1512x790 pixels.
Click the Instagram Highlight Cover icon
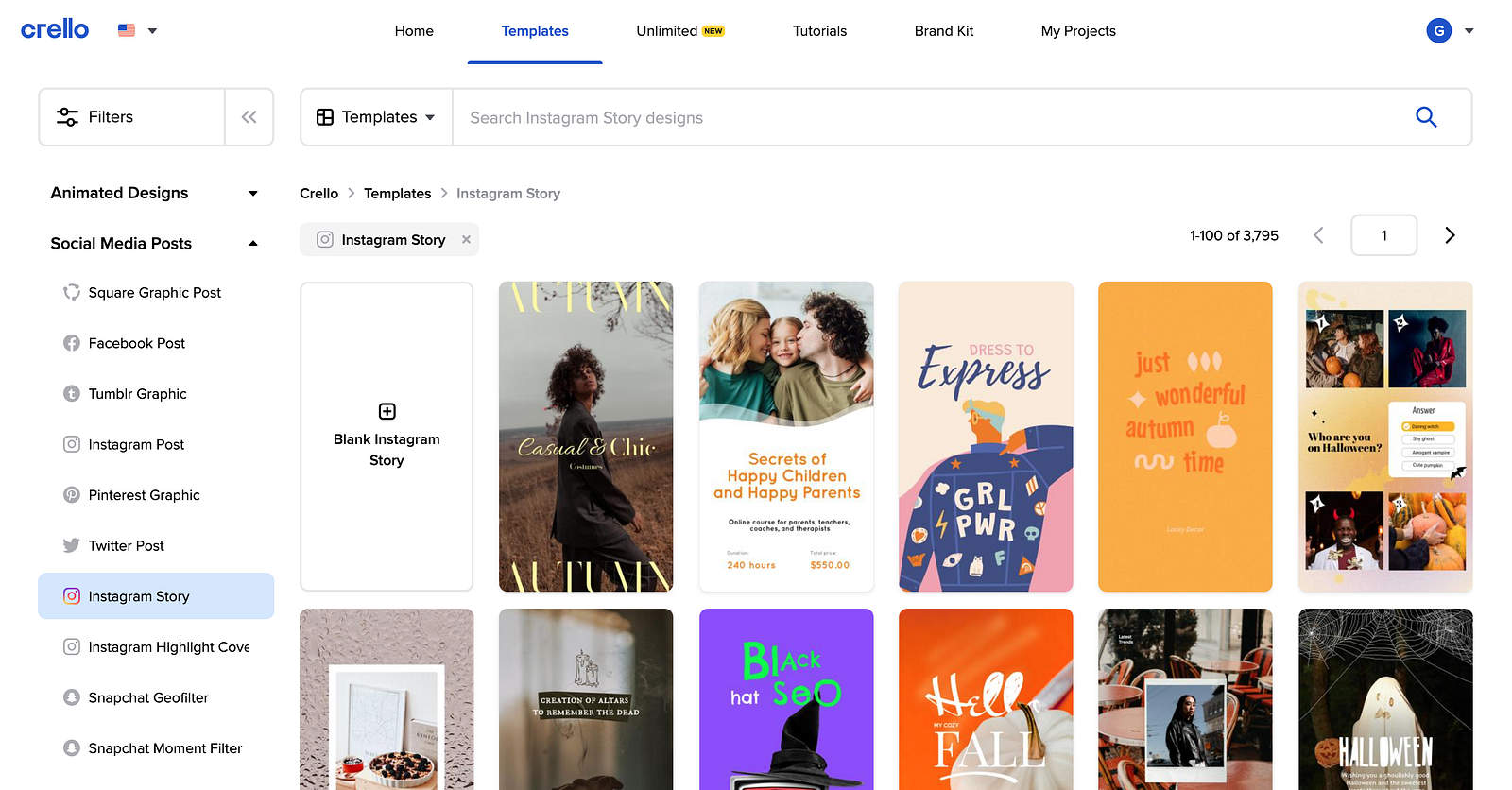[72, 647]
